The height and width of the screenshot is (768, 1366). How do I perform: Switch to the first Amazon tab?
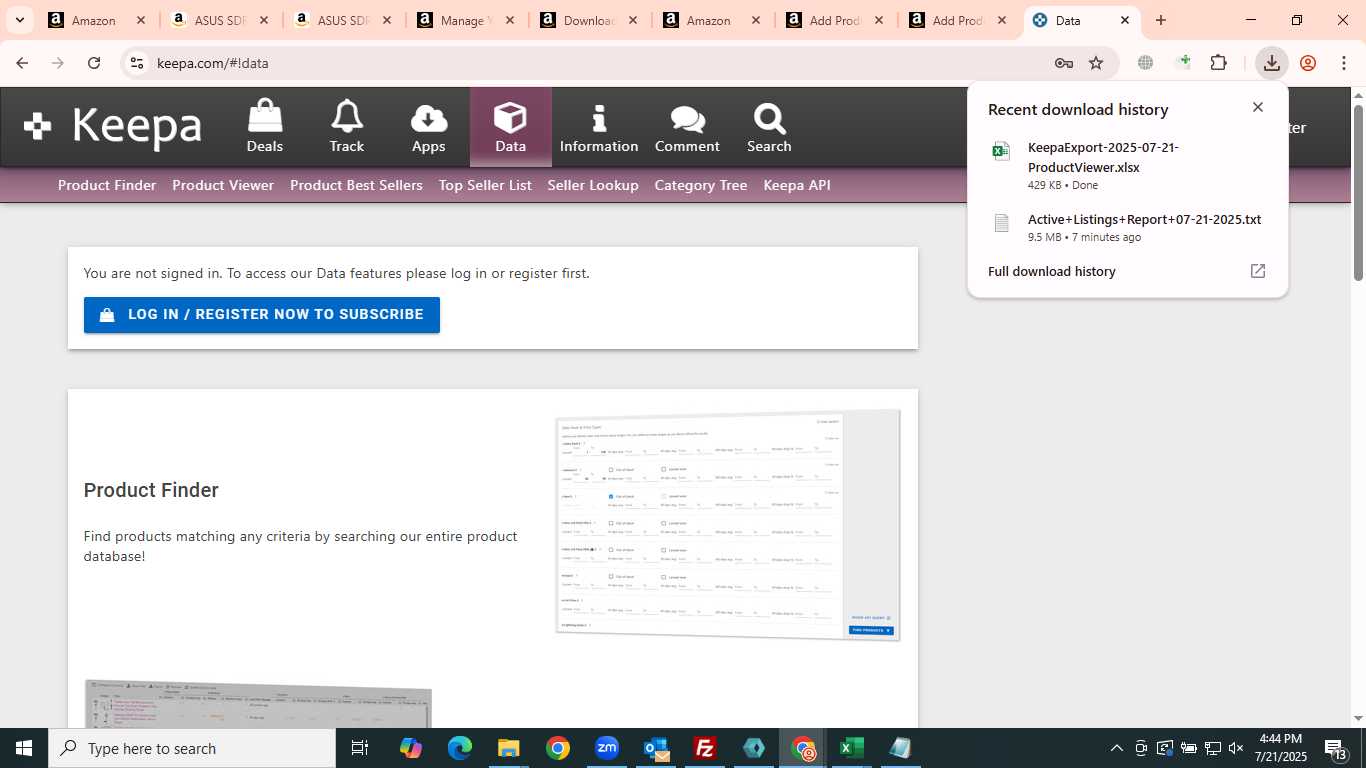click(x=98, y=20)
